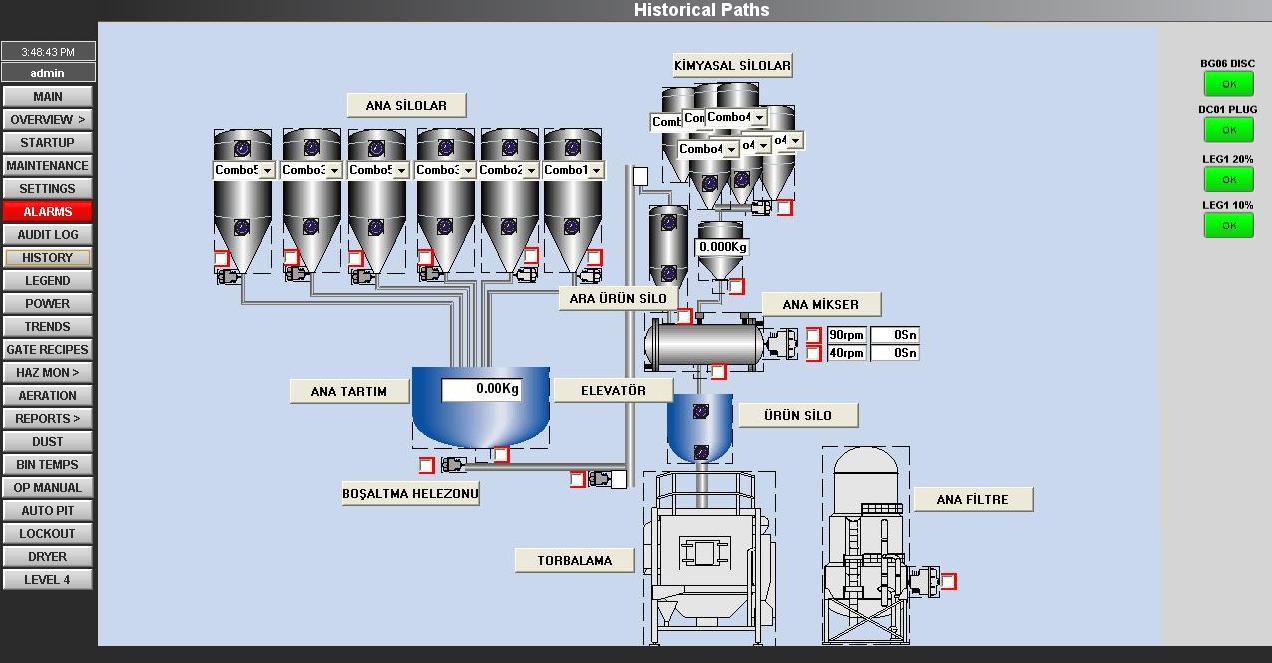This screenshot has height=663, width=1272.
Task: Toggle the red checkbox beside Ana Filtre motor
Action: coord(948,581)
